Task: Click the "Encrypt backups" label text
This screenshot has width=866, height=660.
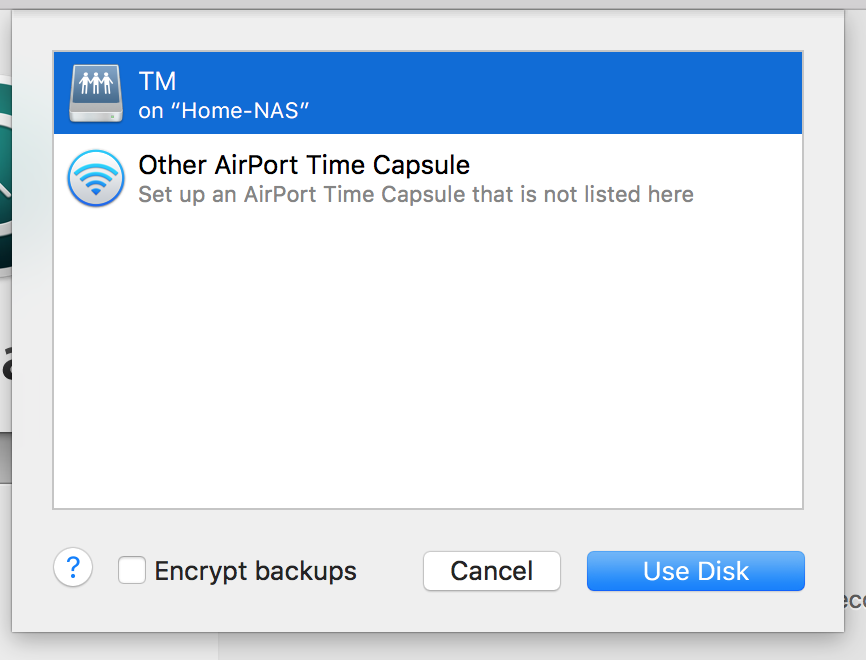Action: point(255,571)
